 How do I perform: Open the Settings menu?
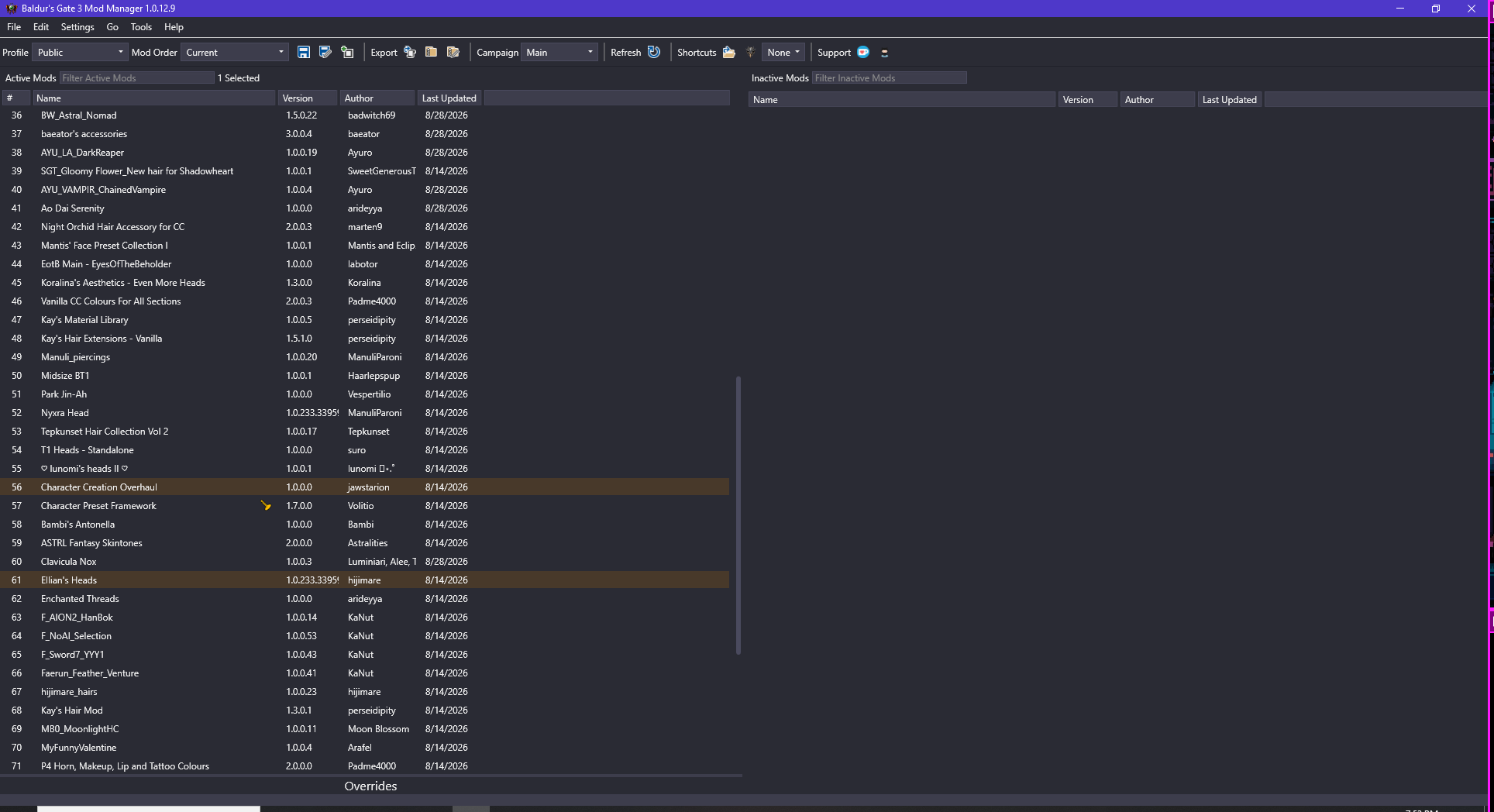pyautogui.click(x=77, y=26)
